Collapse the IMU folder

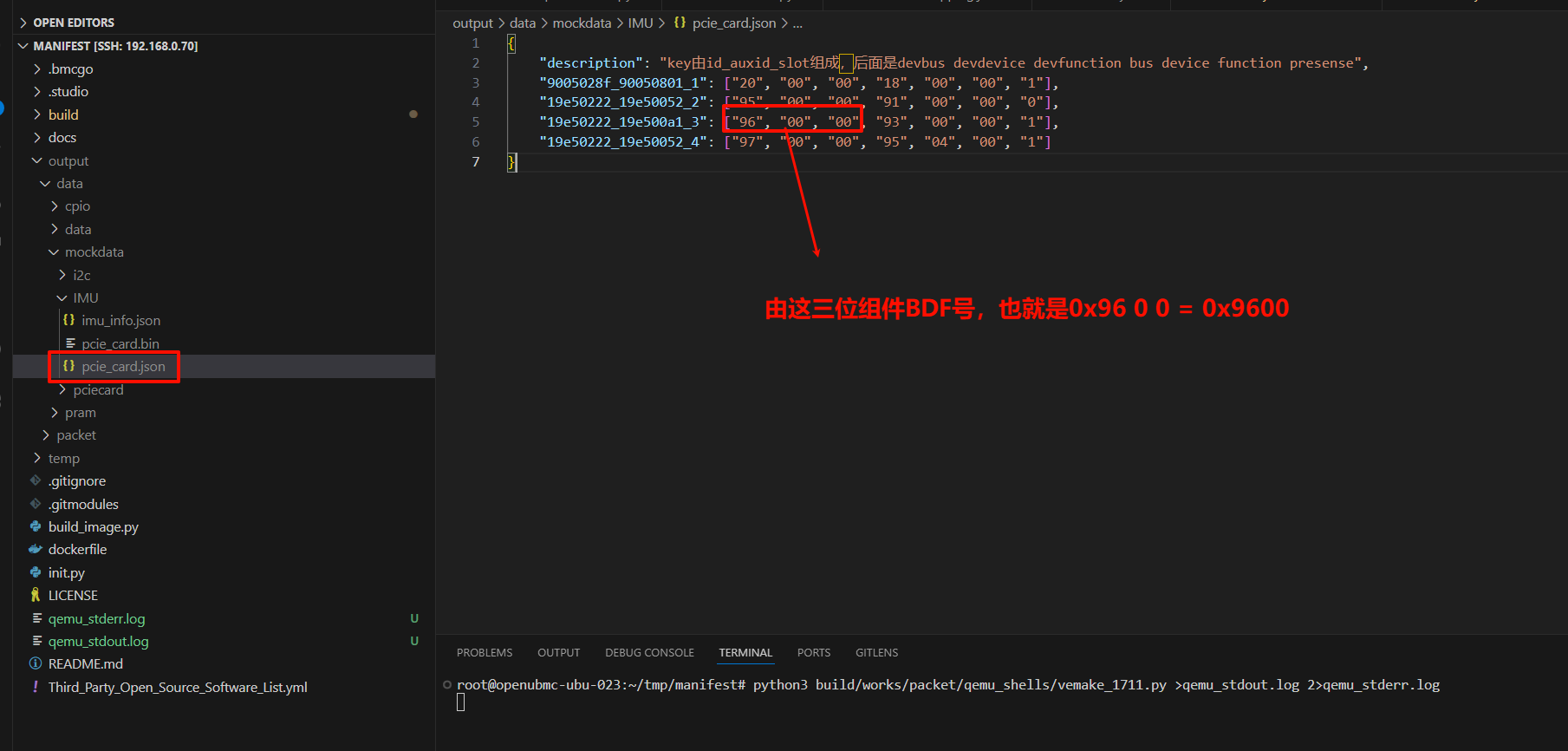85,298
